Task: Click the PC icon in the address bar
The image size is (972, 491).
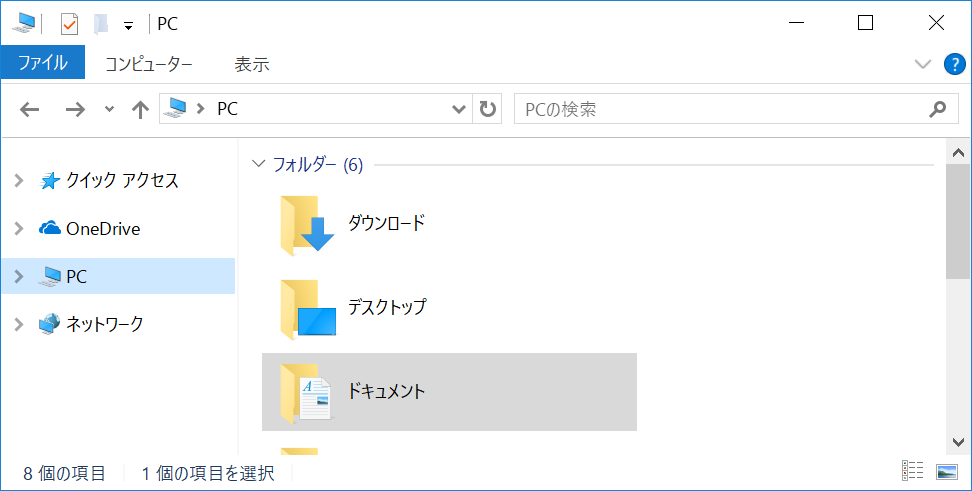Action: (175, 108)
